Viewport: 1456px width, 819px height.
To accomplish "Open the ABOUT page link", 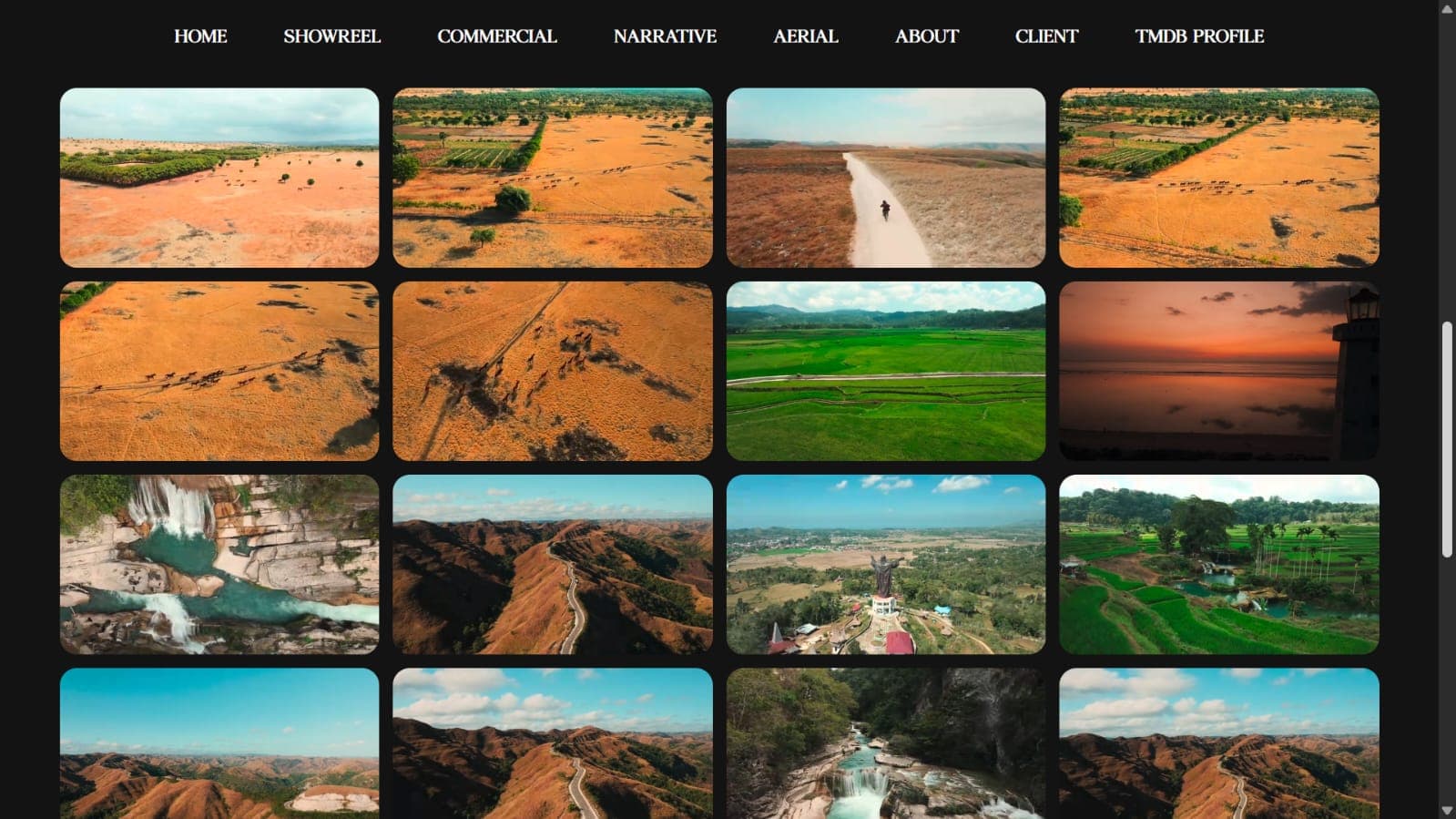I will [926, 36].
